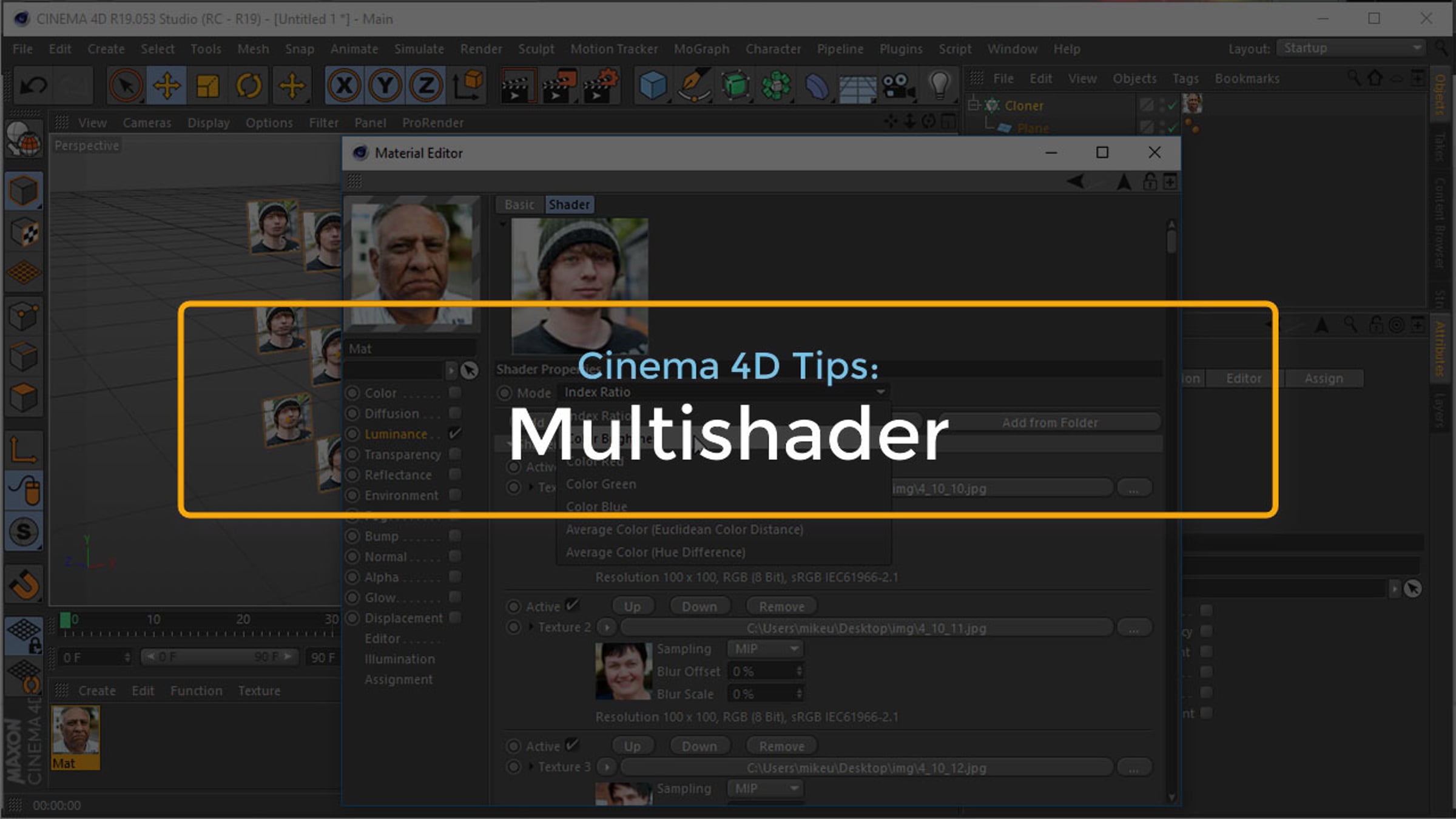Click Remove button for Texture 2

(781, 607)
